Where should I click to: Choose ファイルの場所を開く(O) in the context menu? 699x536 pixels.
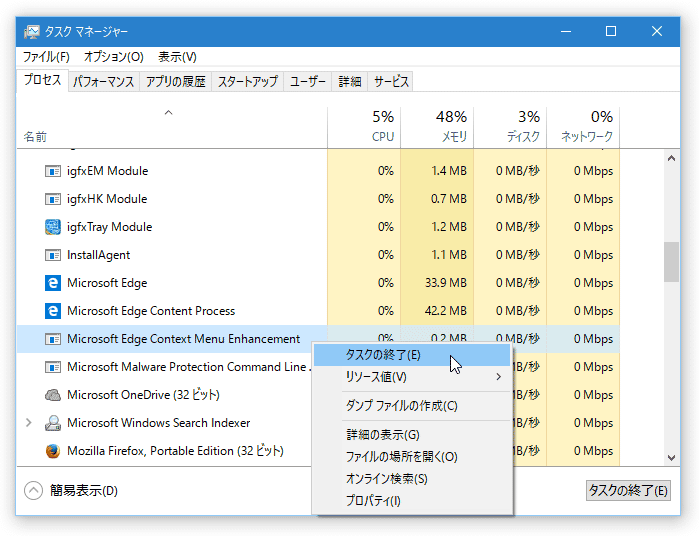413,457
